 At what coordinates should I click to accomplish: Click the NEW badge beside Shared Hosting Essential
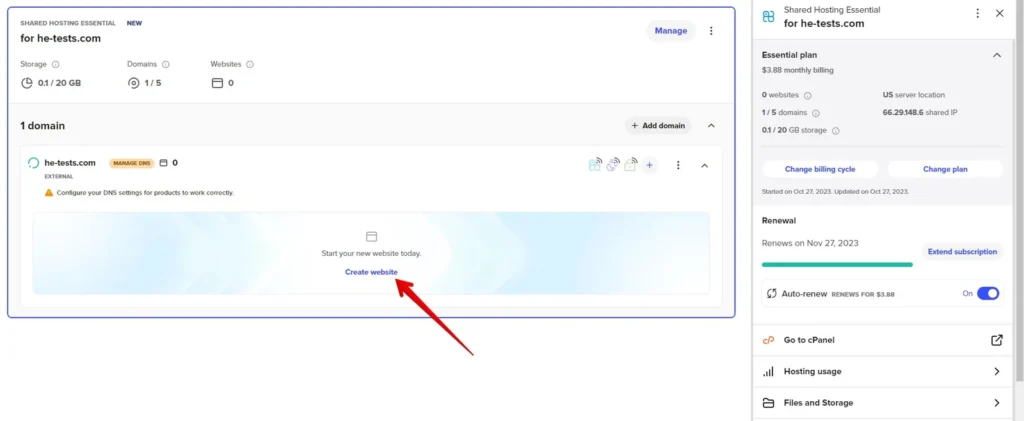point(134,23)
